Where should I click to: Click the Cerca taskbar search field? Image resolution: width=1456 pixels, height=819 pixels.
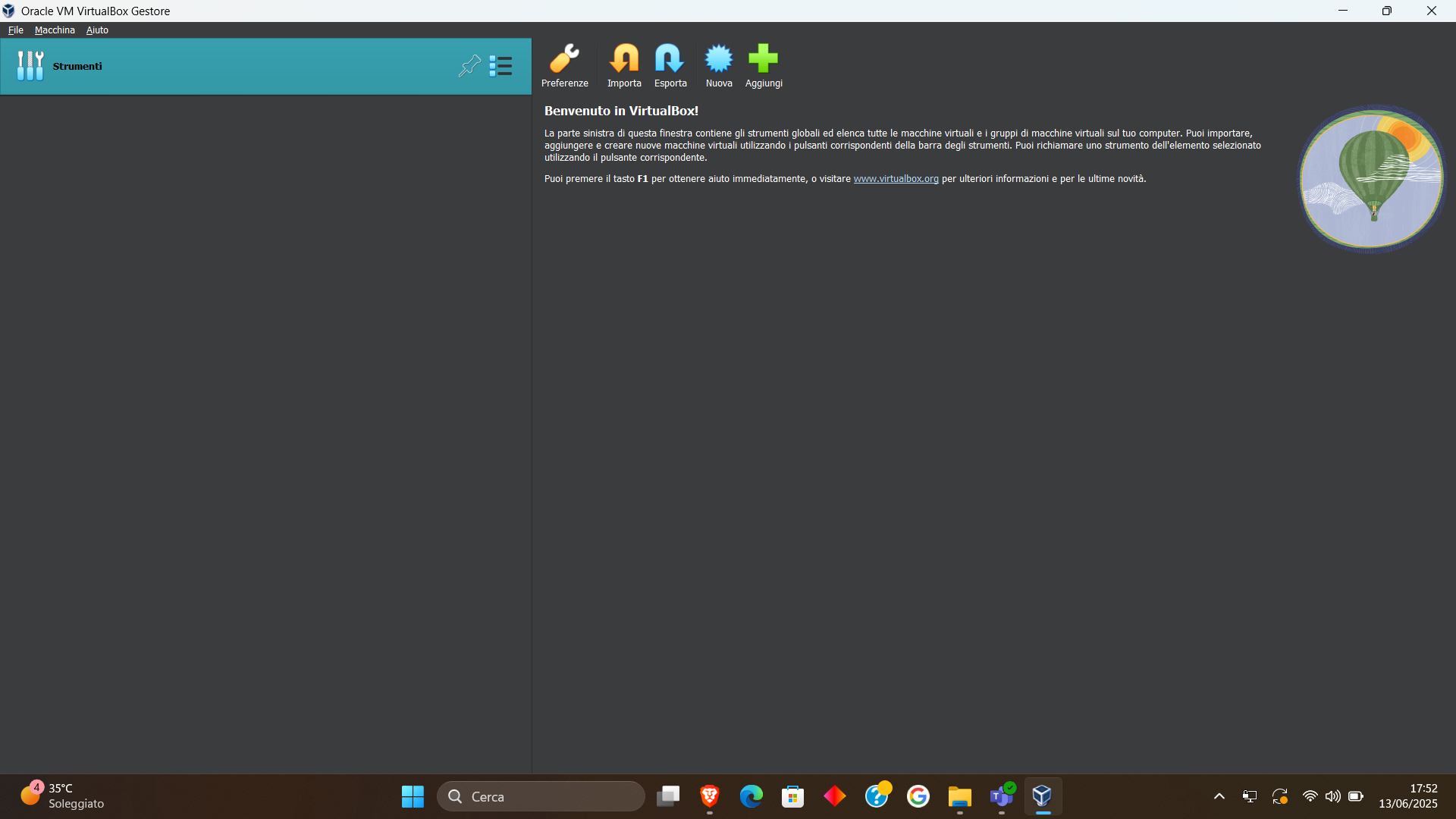[541, 796]
